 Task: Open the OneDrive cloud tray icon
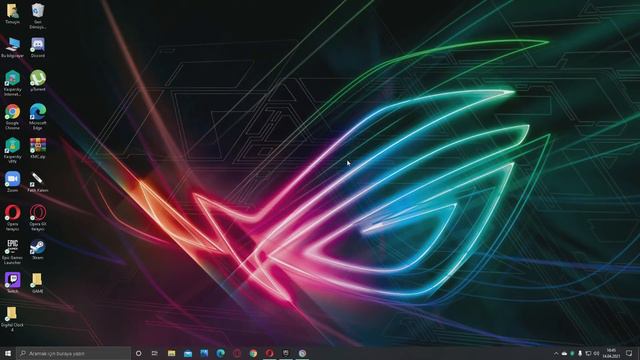pyautogui.click(x=564, y=353)
